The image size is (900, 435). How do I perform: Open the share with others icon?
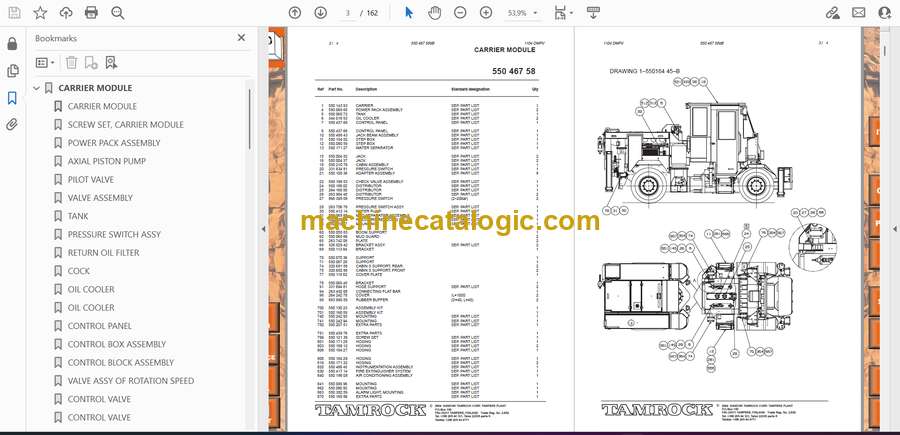(885, 13)
